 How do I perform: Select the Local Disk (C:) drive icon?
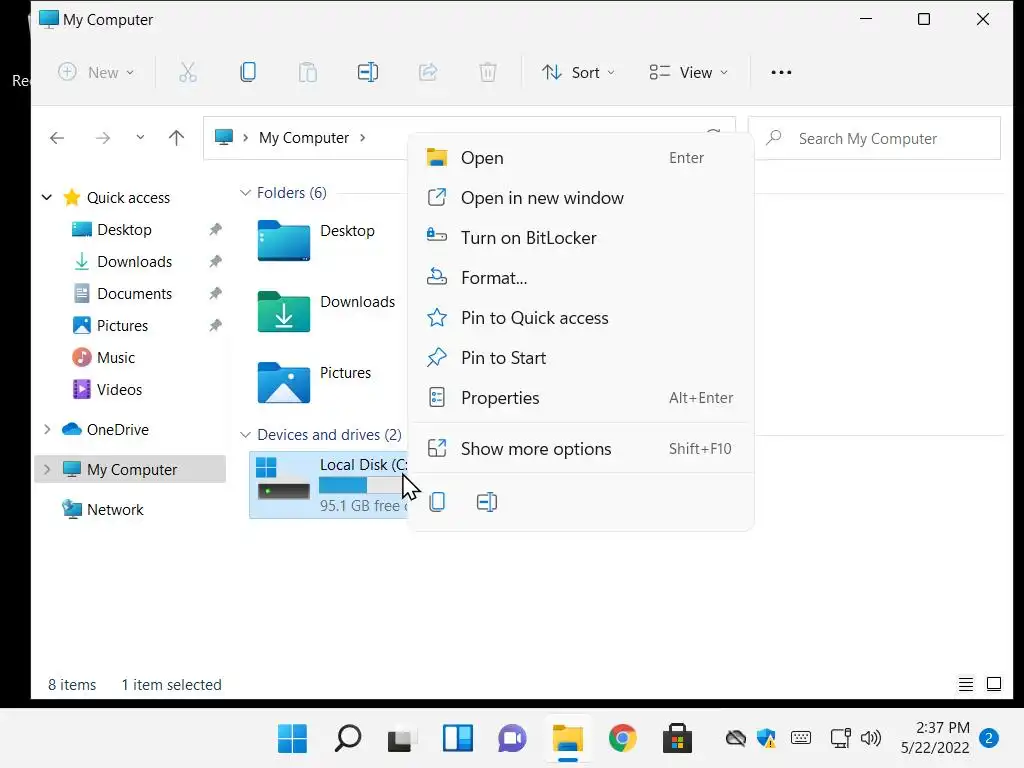coord(283,478)
